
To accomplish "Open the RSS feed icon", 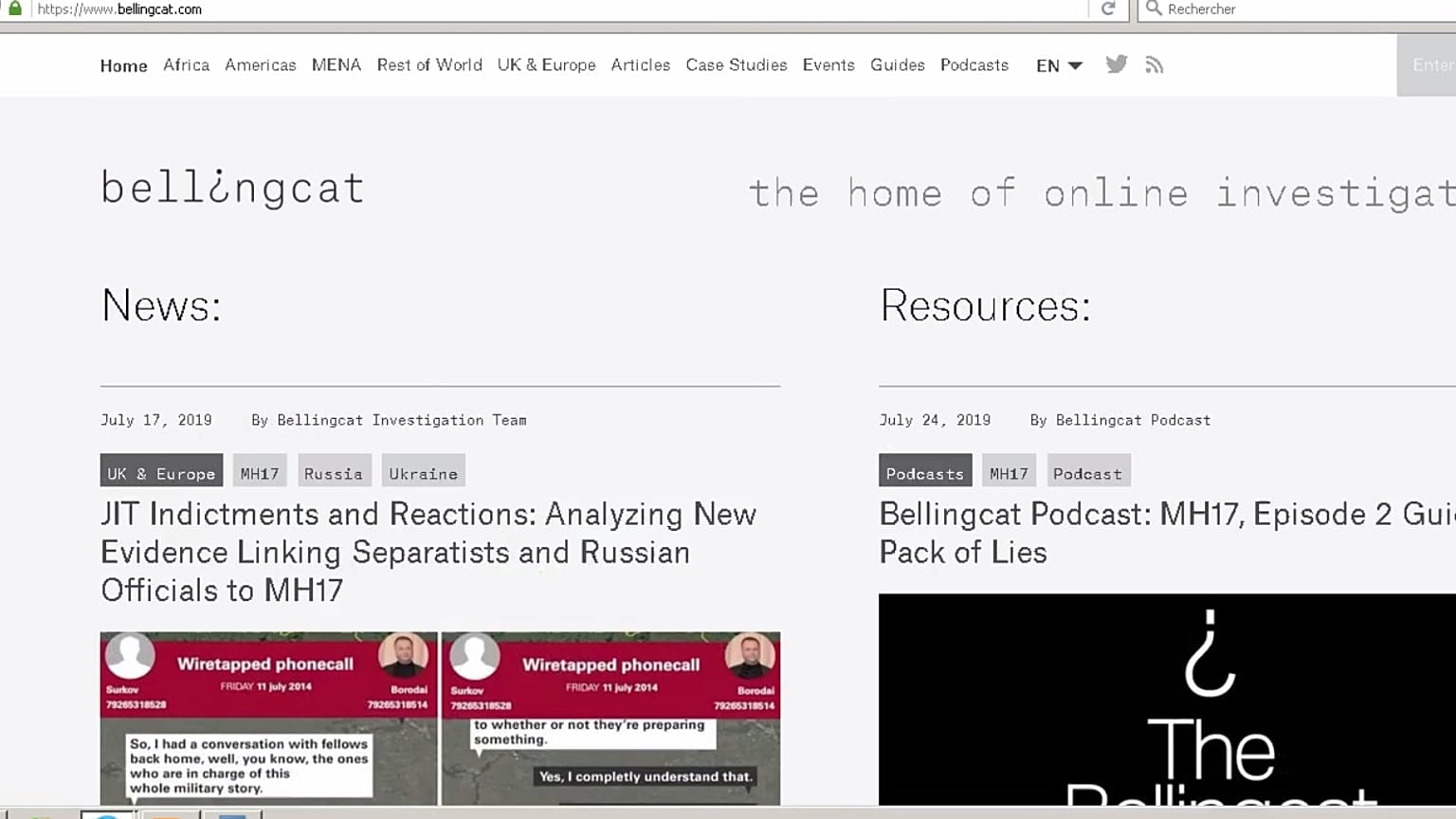I will (x=1154, y=64).
